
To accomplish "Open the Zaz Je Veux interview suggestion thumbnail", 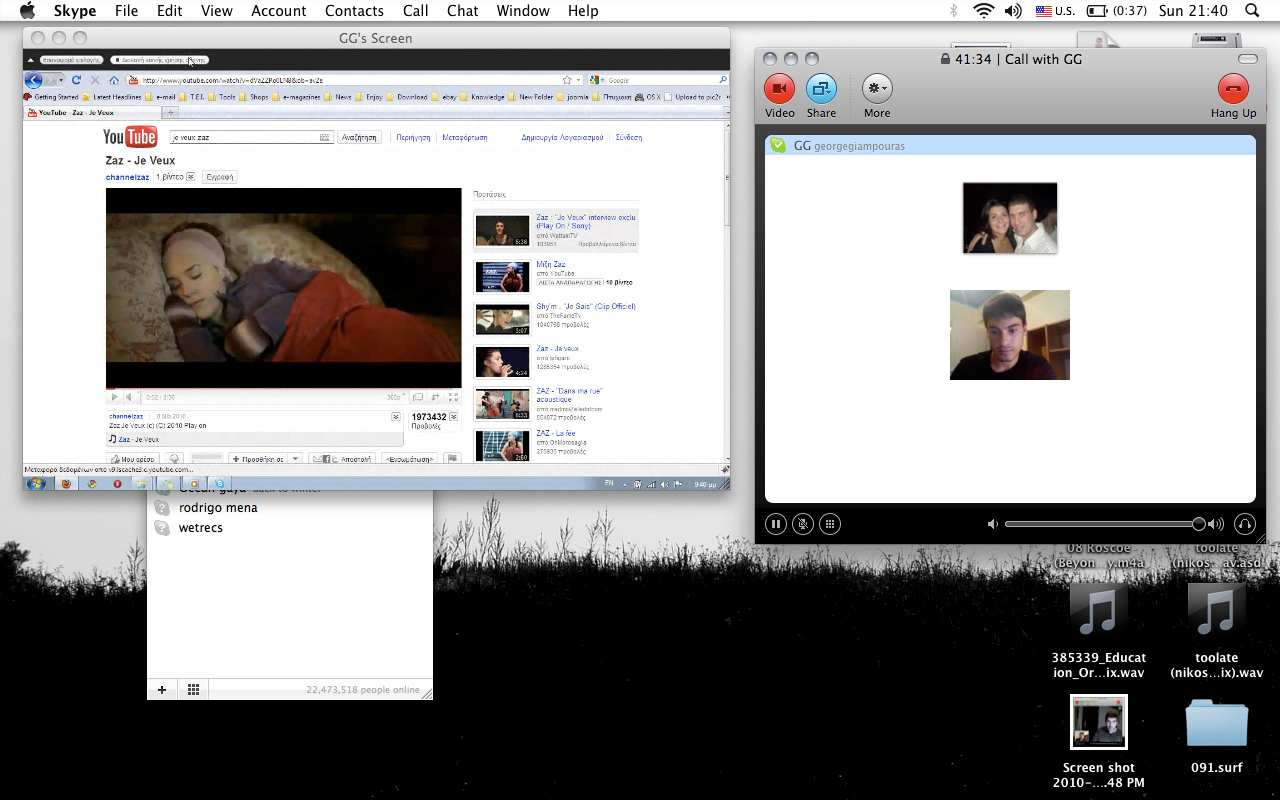I will [x=502, y=230].
